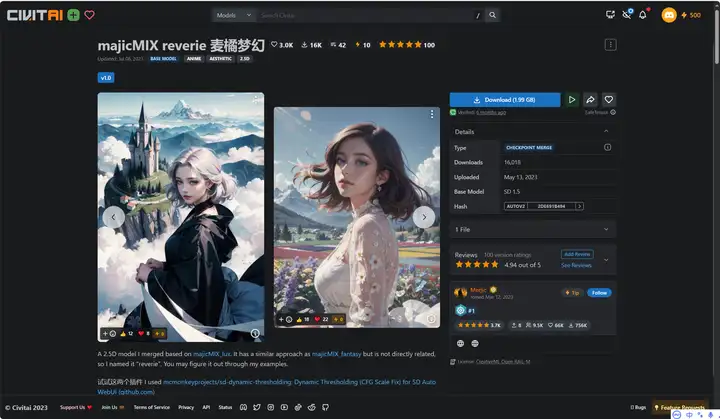
Task: Click the magnifier search button
Action: (493, 15)
